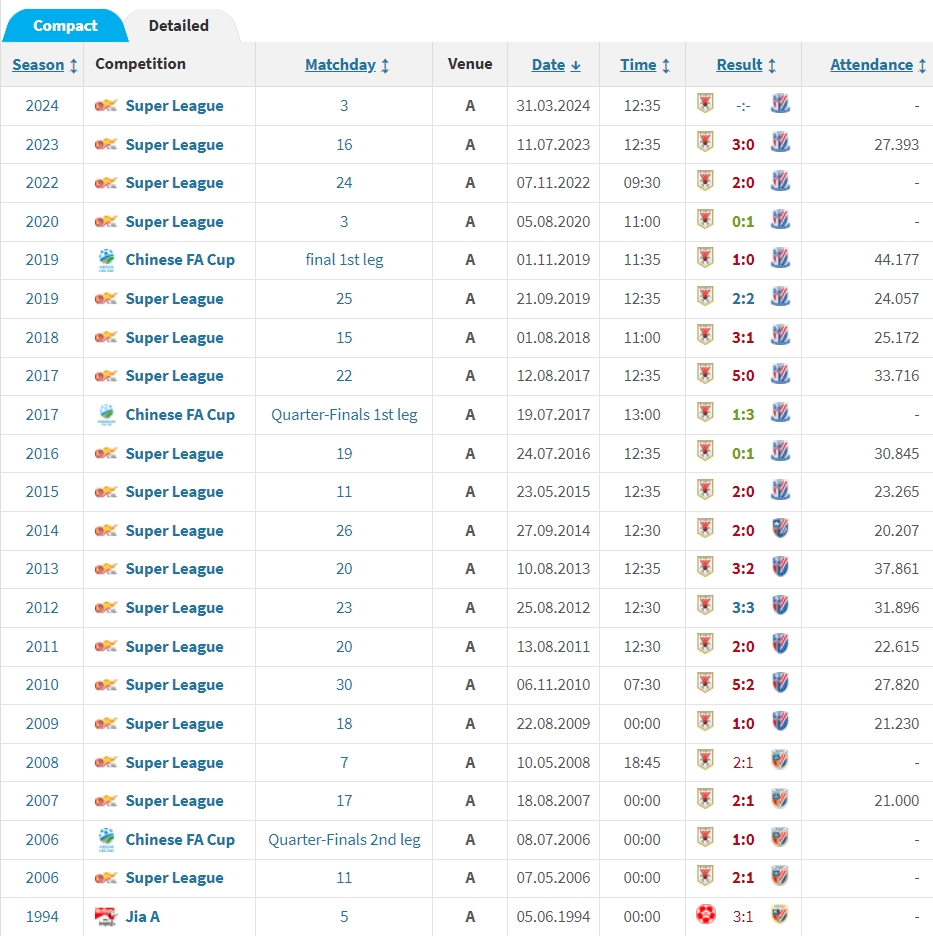Viewport: 933px width, 936px height.
Task: Click the 2010 season link
Action: [42, 685]
